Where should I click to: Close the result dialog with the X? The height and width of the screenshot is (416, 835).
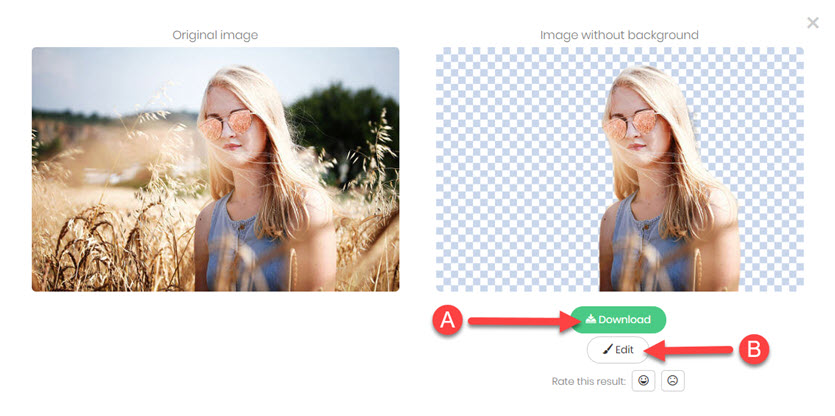pos(813,22)
